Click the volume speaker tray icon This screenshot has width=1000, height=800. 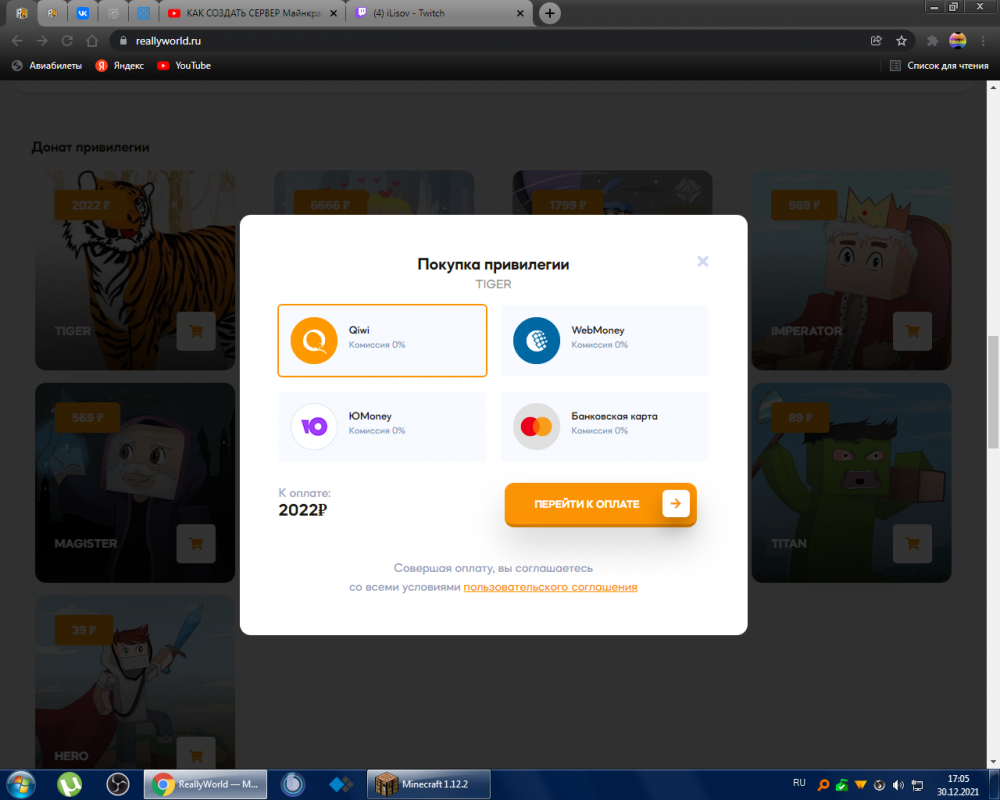pos(898,785)
